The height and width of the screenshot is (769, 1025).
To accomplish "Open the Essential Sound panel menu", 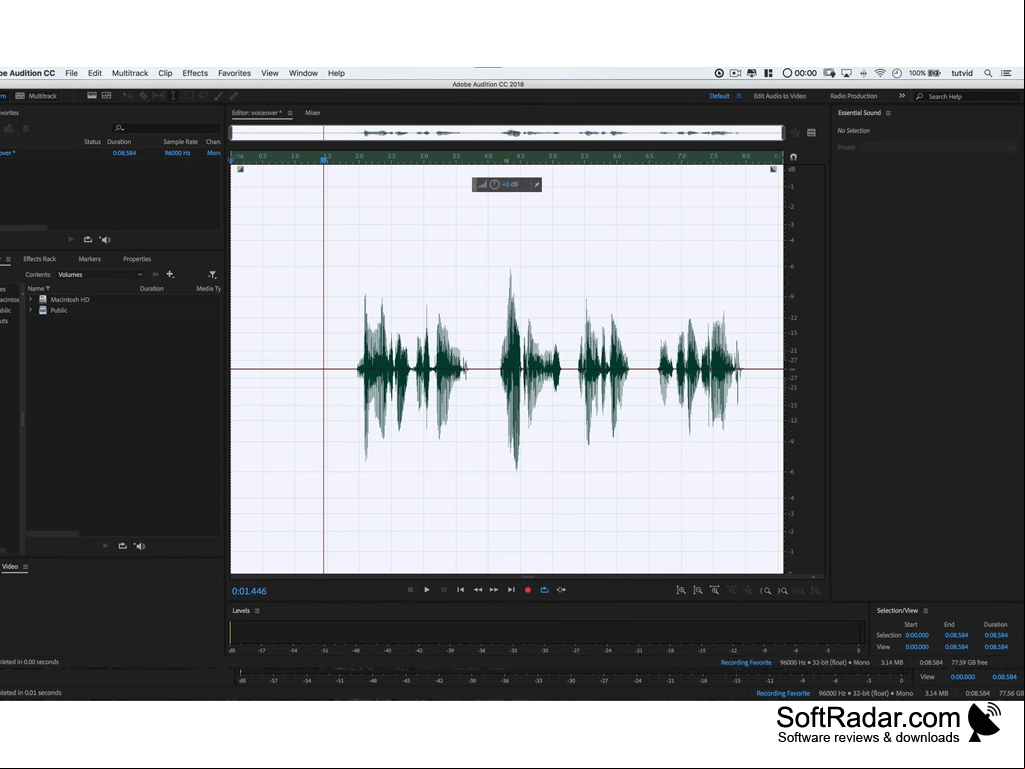I will 888,112.
